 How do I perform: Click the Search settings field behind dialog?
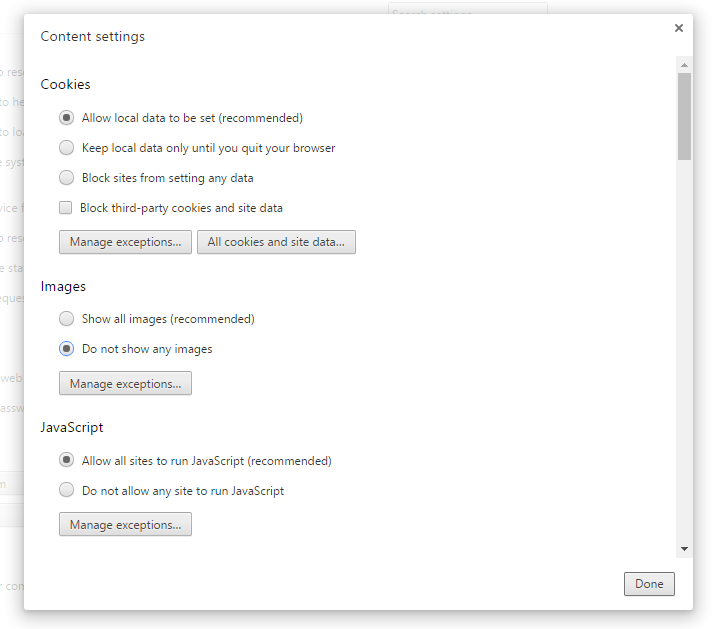point(468,8)
